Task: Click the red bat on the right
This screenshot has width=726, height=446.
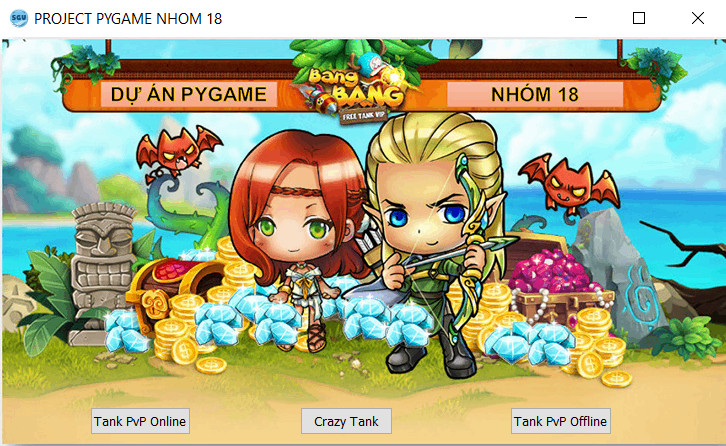Action: click(x=570, y=183)
